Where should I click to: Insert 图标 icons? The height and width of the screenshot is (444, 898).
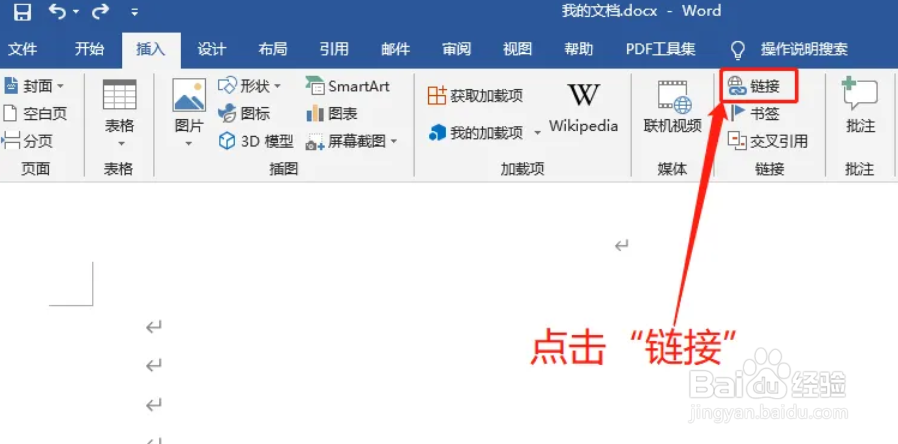(244, 113)
